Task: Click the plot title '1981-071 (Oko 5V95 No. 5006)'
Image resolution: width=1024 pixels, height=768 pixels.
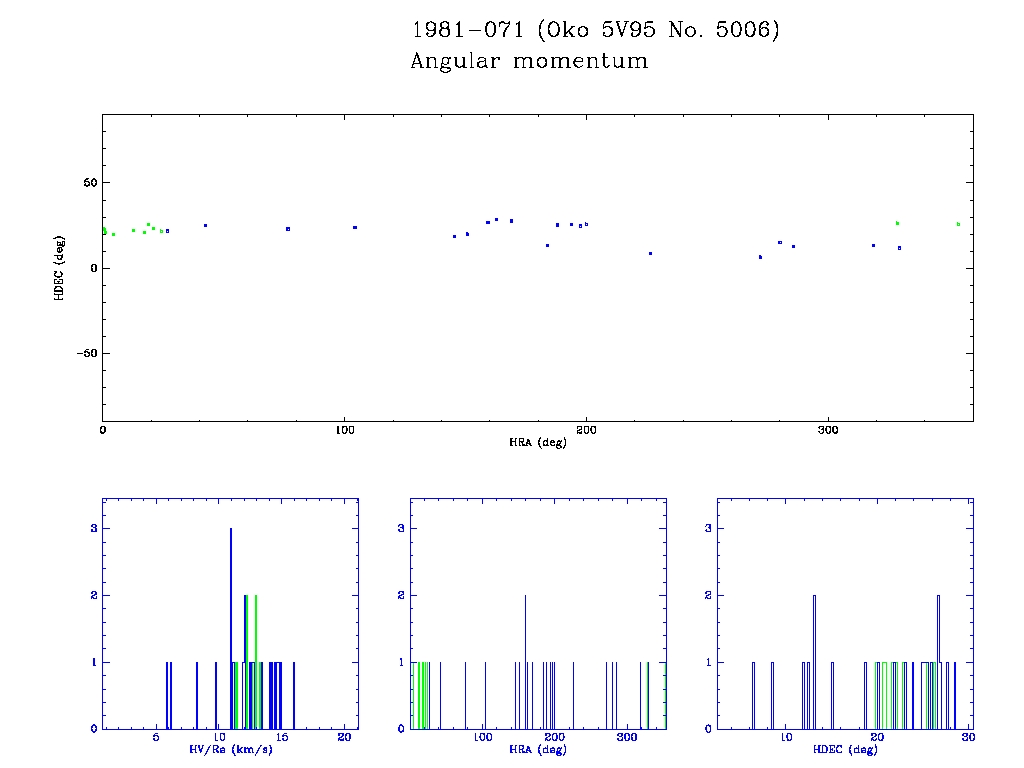Action: [x=595, y=31]
